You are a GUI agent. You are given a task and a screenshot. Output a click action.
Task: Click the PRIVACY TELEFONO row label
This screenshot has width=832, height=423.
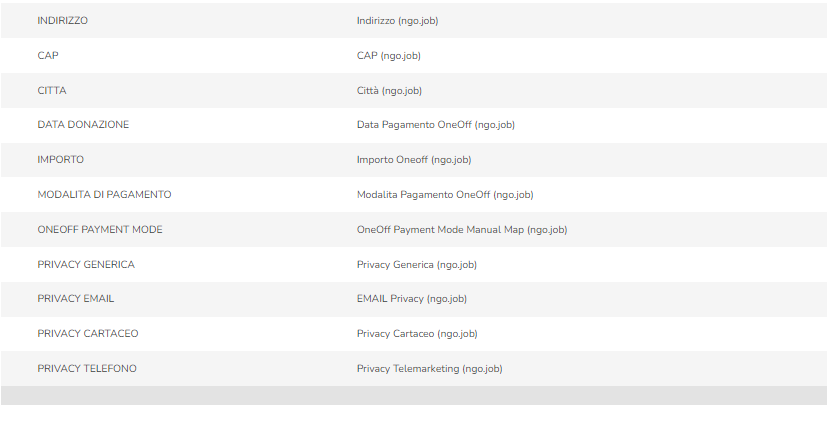87,369
